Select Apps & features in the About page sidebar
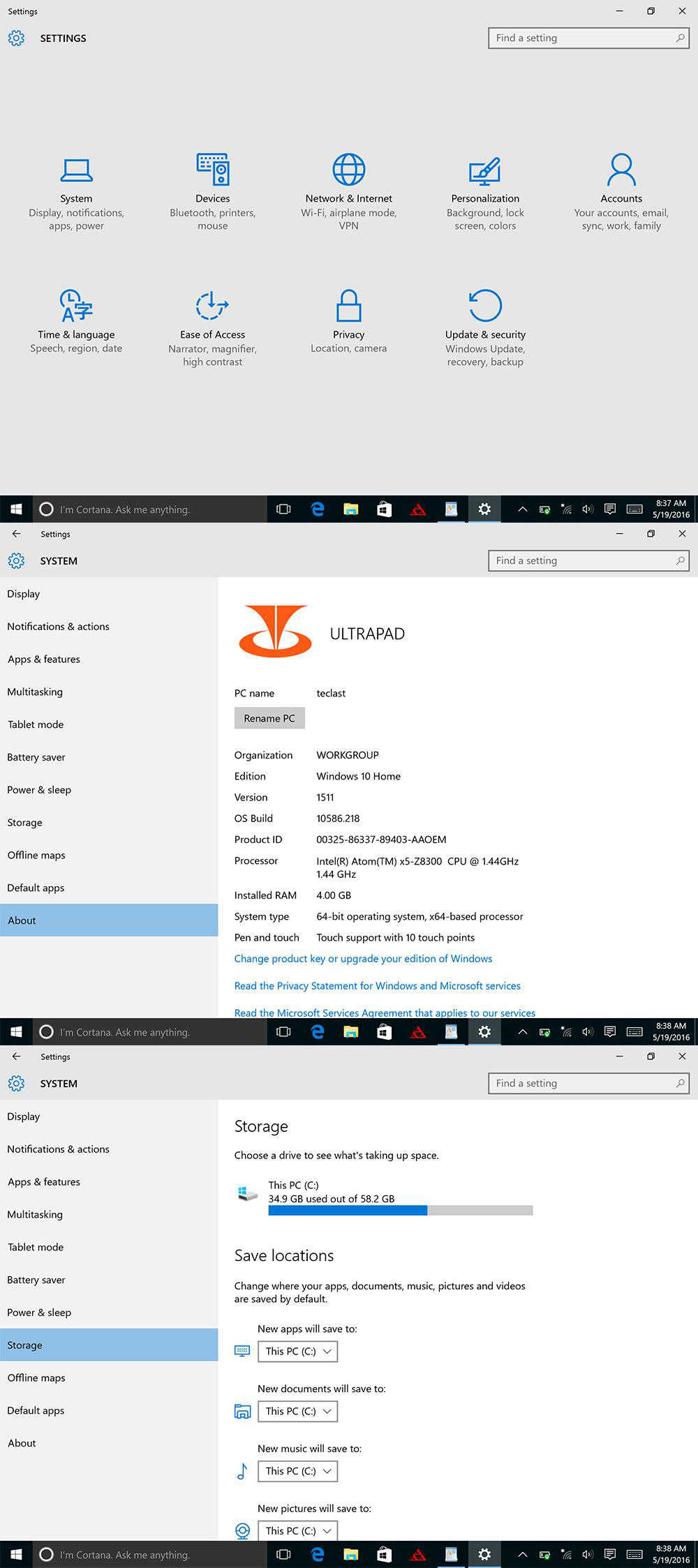Screen dimensions: 698x1568 (109, 659)
